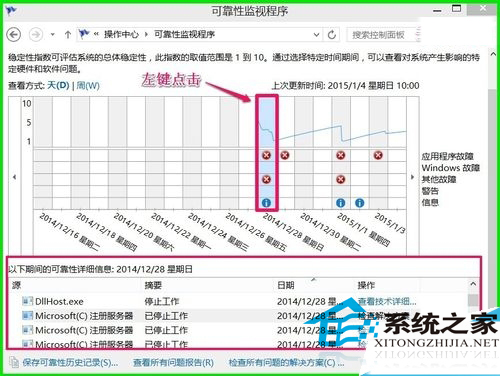
Task: Click the DllHost.exe entry icon
Action: click(x=27, y=301)
